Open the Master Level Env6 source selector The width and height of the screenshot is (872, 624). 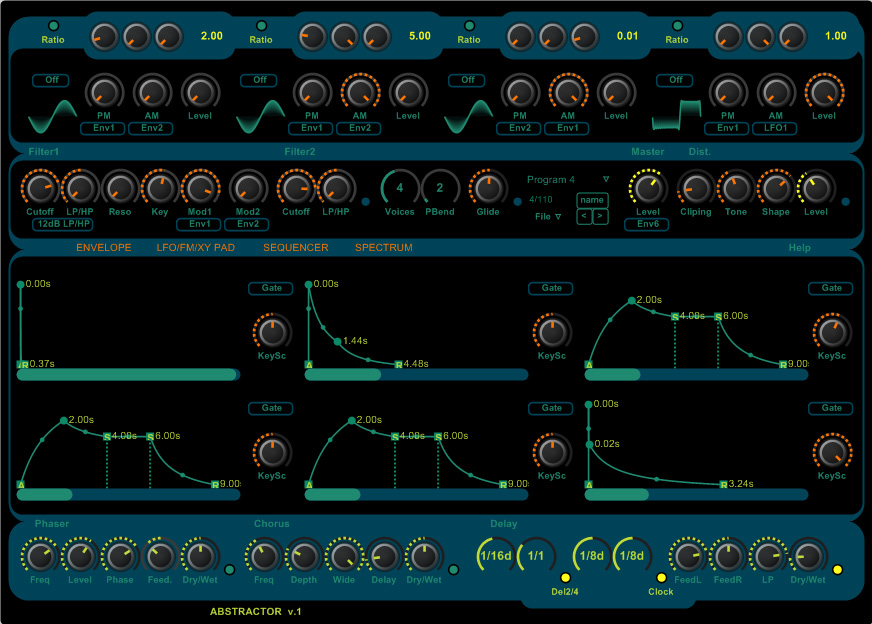pos(648,224)
